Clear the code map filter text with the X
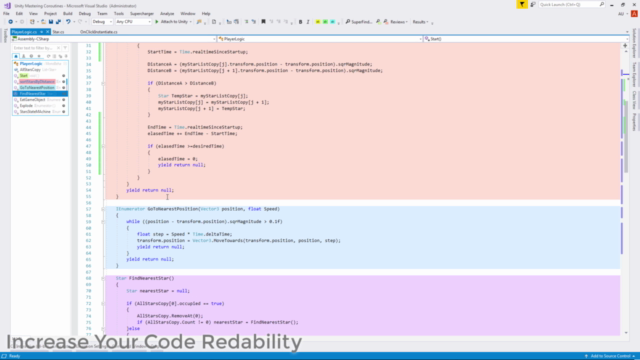Viewport: 640px width, 360px height. click(x=58, y=48)
